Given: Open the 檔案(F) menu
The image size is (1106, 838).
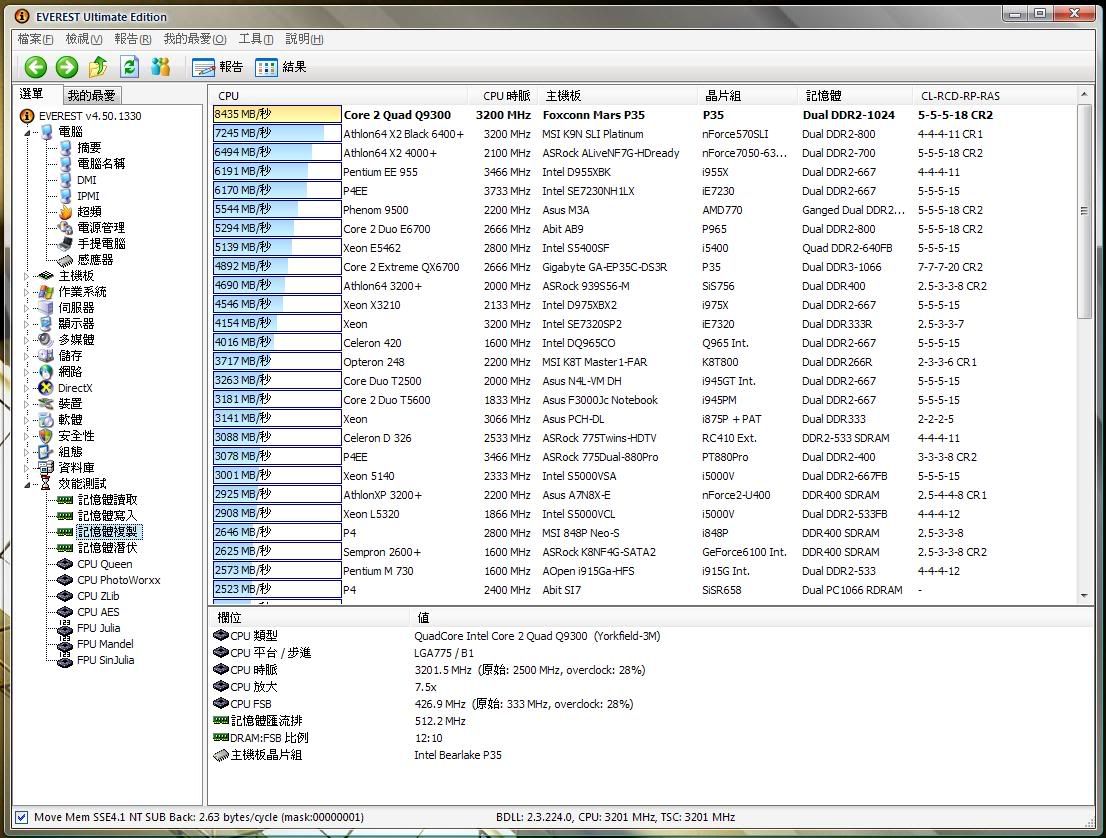Looking at the screenshot, I should coord(35,39).
